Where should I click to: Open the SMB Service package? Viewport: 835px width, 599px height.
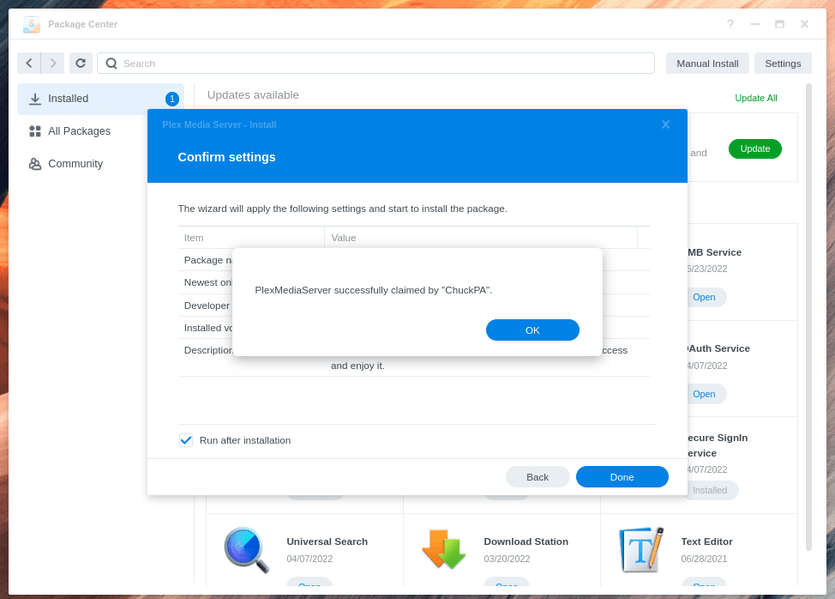point(706,297)
